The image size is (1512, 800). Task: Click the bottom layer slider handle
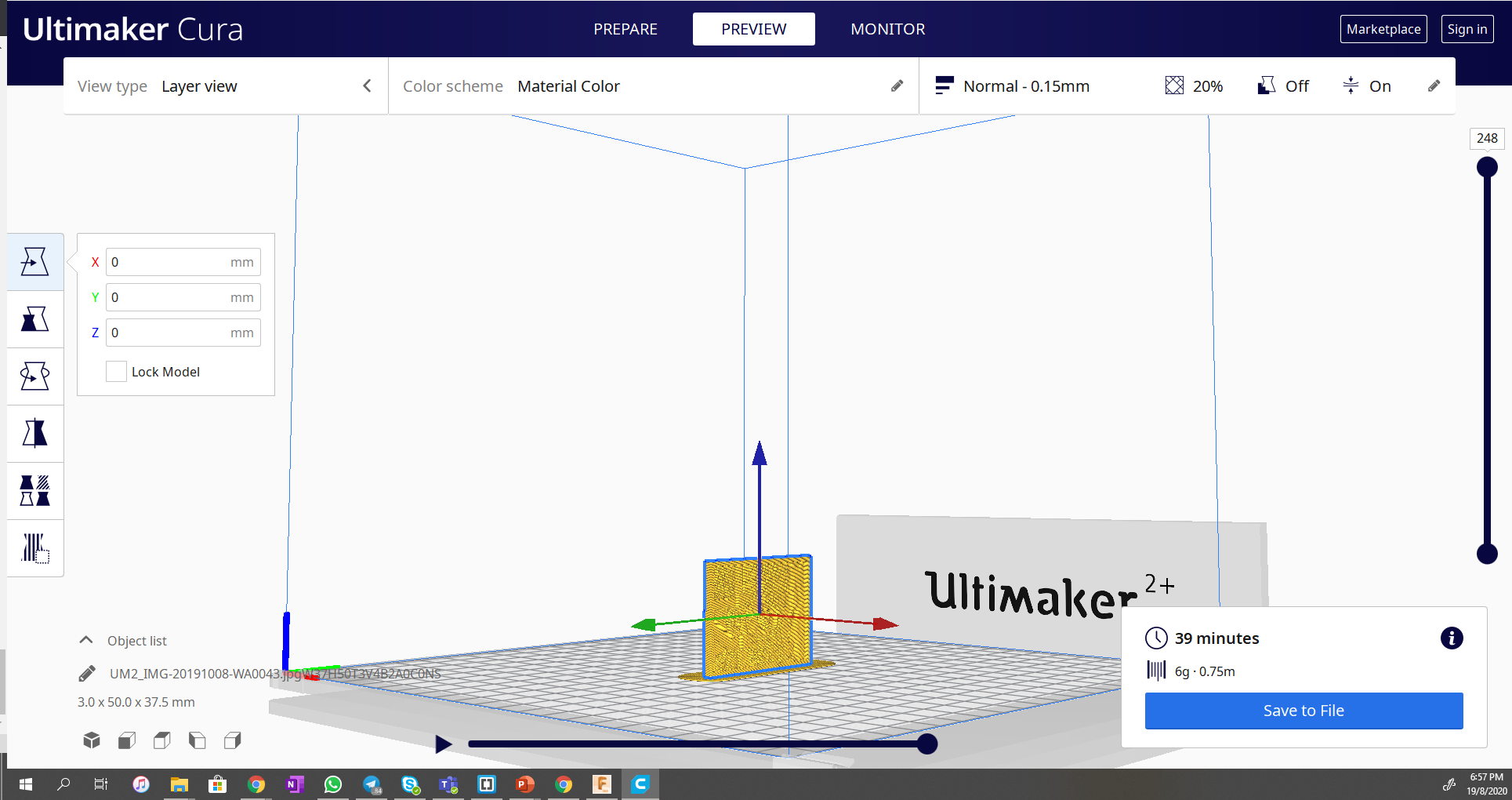point(1487,554)
